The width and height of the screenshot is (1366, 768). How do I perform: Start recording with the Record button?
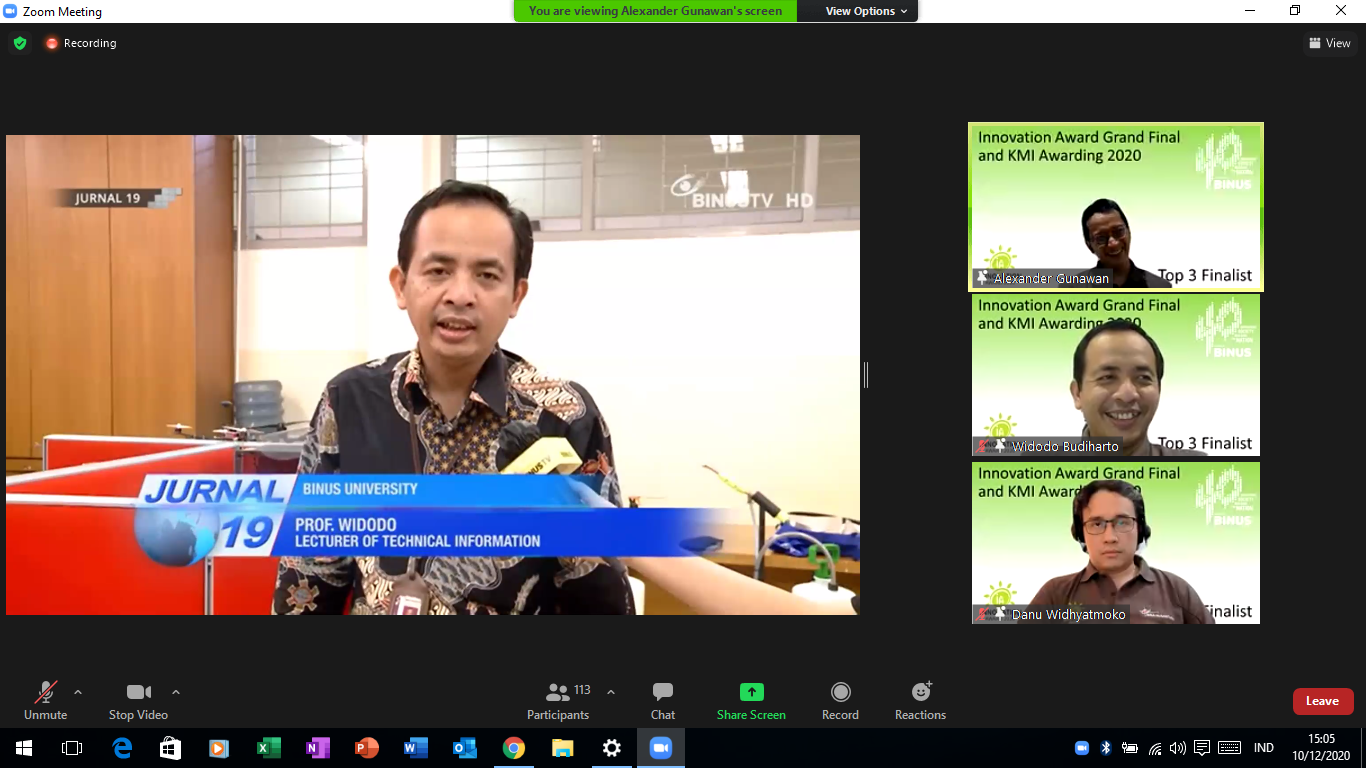click(x=840, y=700)
